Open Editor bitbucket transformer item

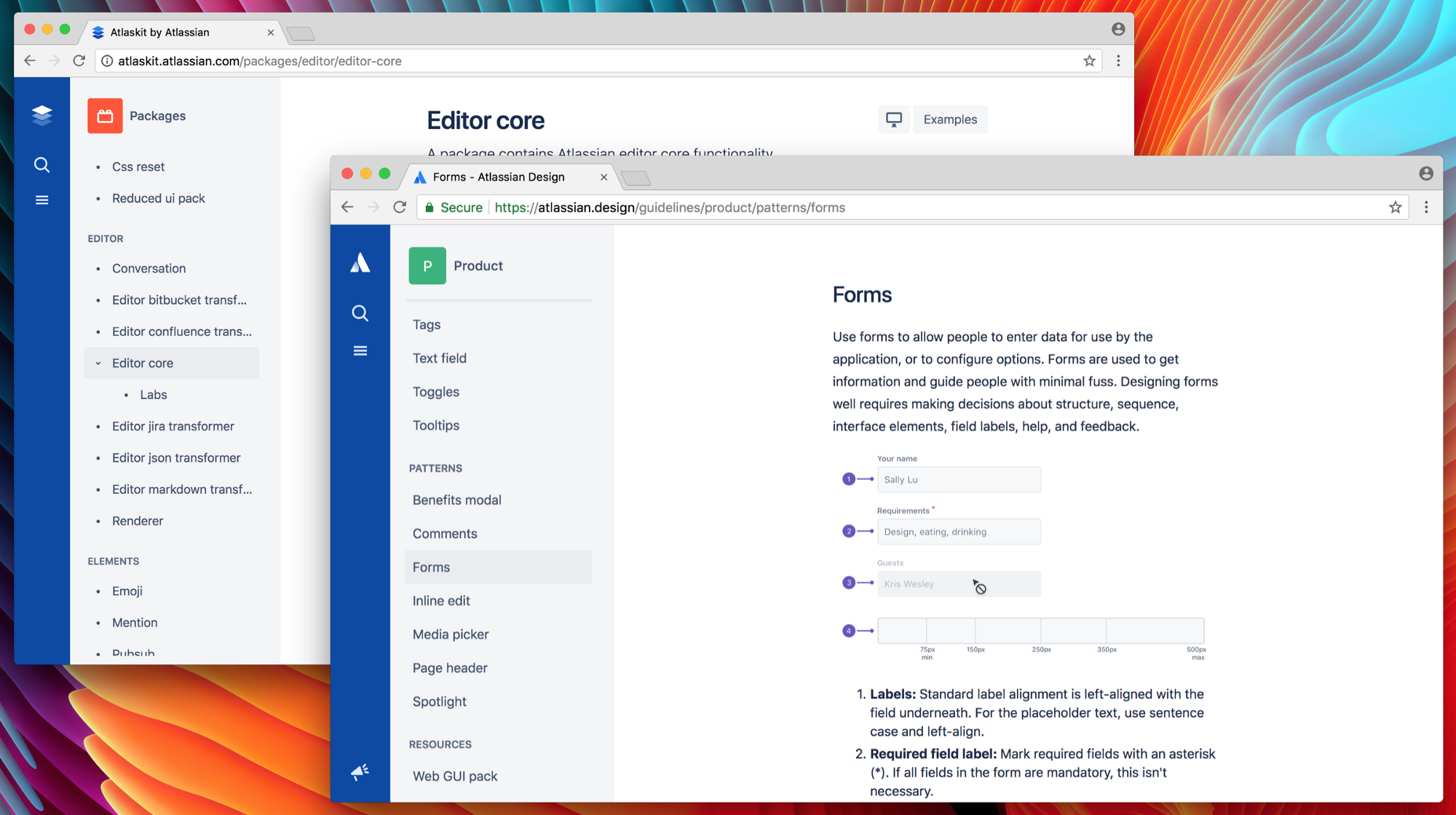(179, 300)
